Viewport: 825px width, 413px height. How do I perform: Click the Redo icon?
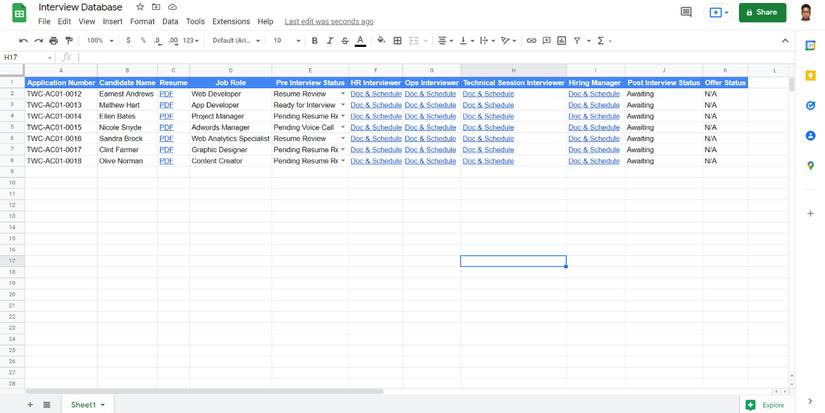[x=38, y=41]
